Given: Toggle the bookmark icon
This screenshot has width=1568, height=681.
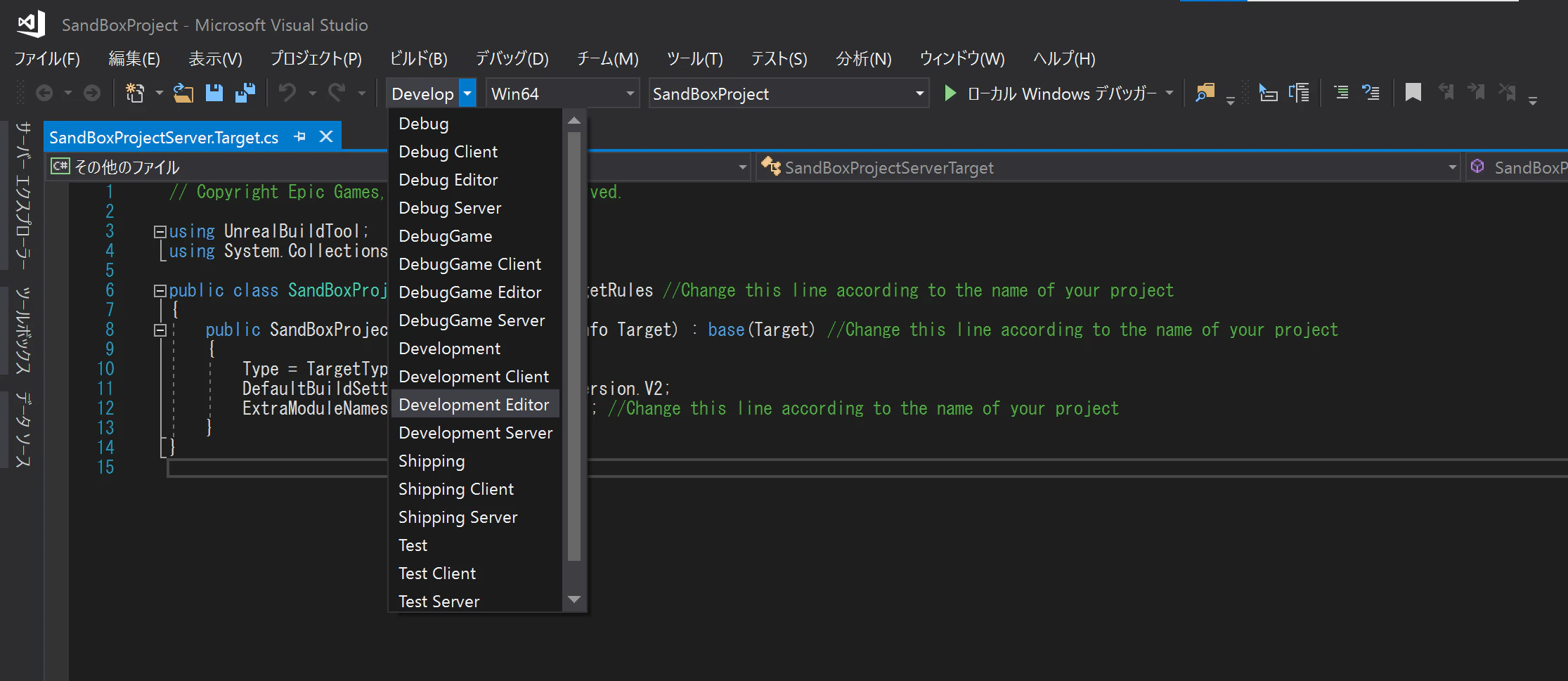Looking at the screenshot, I should pyautogui.click(x=1413, y=93).
